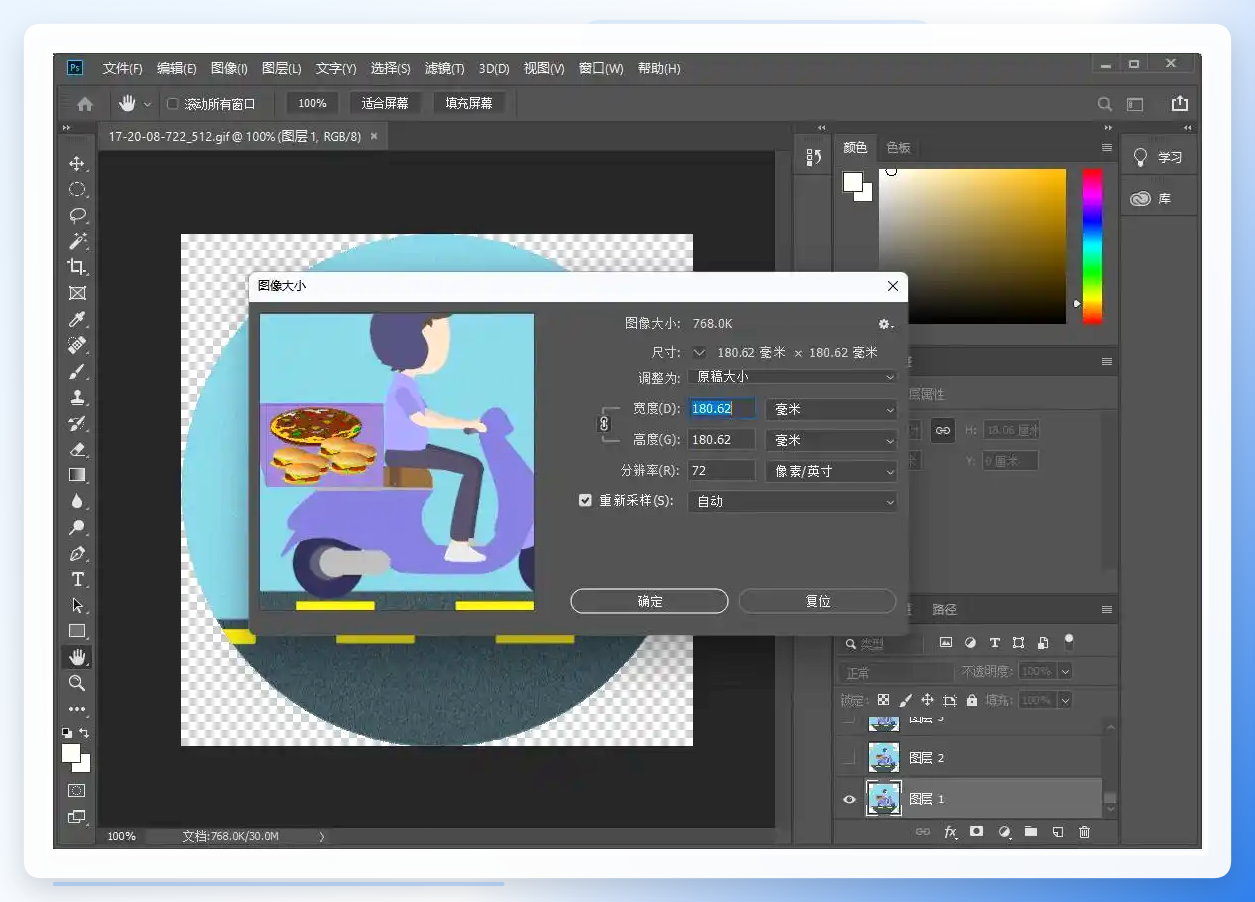
Task: Select the Zoom tool
Action: [x=77, y=683]
